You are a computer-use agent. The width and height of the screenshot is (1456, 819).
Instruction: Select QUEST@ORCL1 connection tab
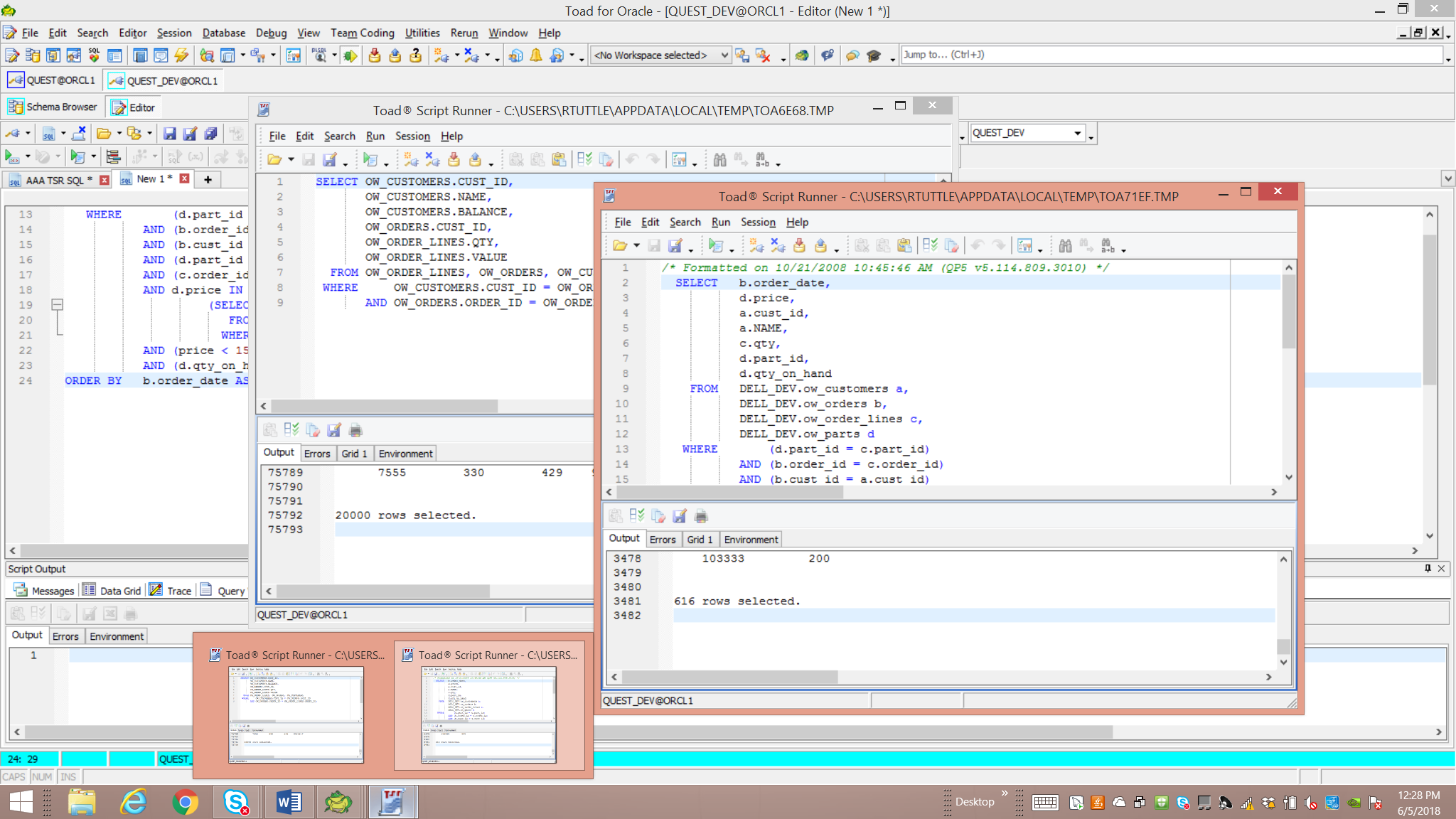click(x=53, y=80)
